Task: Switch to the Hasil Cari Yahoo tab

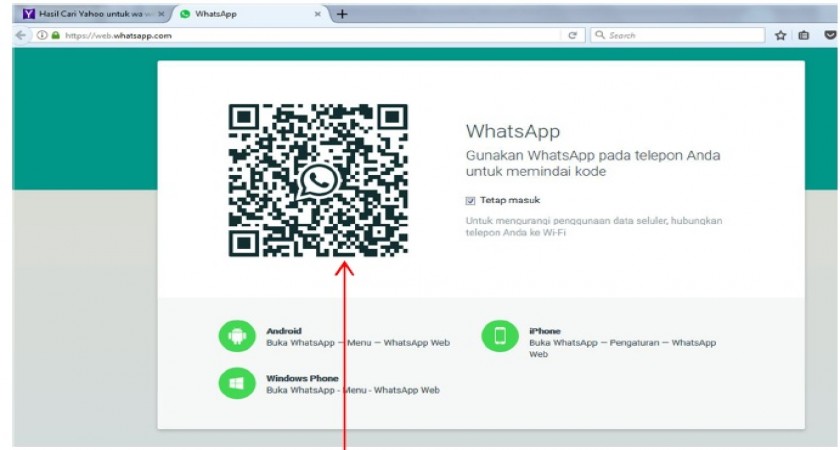Action: coord(90,14)
